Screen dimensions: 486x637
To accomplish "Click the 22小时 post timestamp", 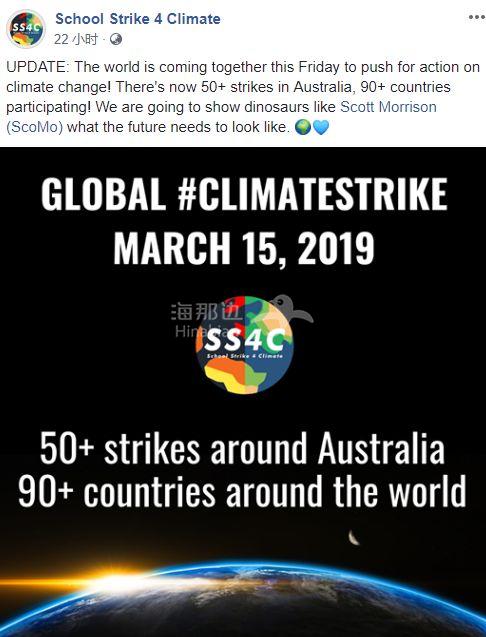I will pyautogui.click(x=76, y=39).
